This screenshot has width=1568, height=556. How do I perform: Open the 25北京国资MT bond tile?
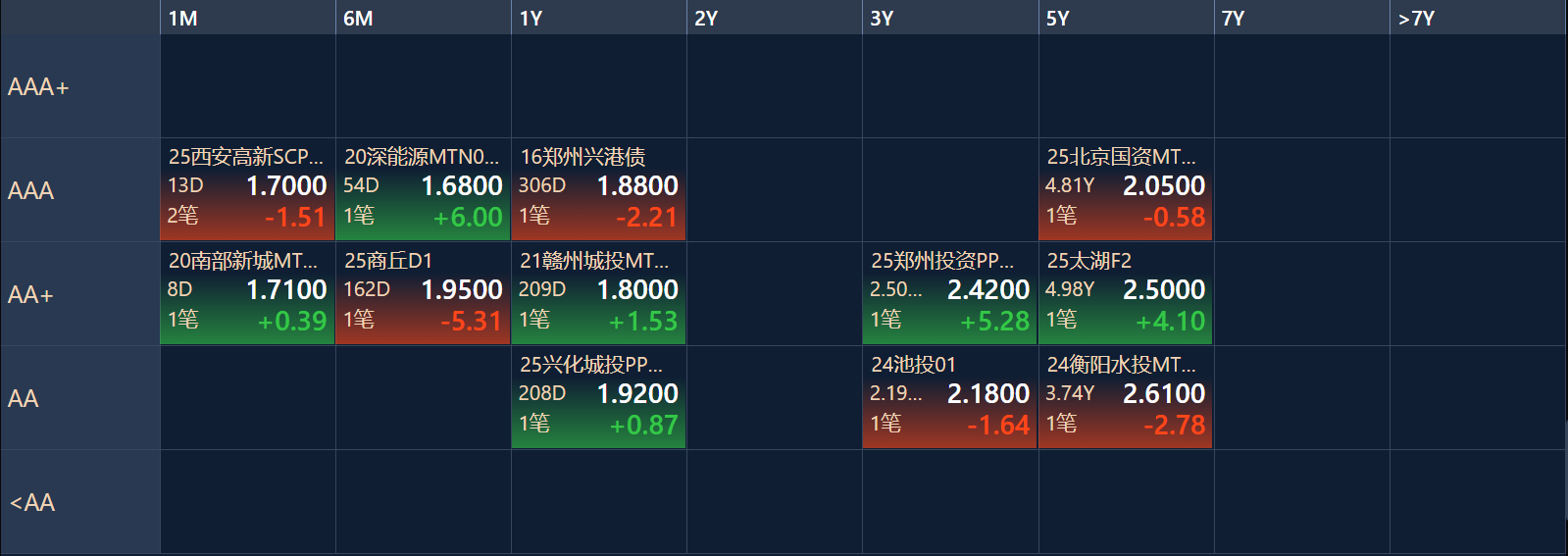(1125, 190)
